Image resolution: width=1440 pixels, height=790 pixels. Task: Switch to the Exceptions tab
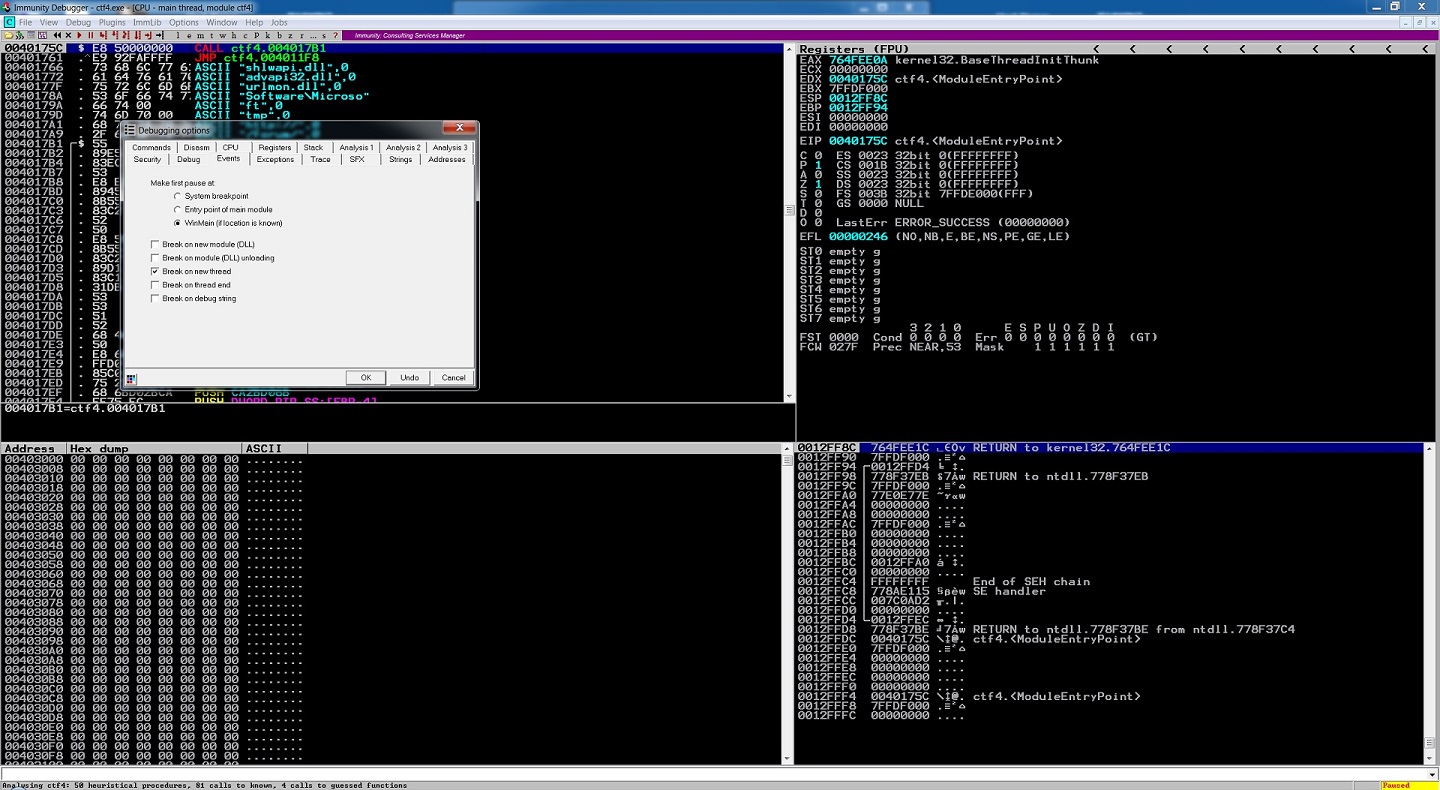(x=275, y=159)
